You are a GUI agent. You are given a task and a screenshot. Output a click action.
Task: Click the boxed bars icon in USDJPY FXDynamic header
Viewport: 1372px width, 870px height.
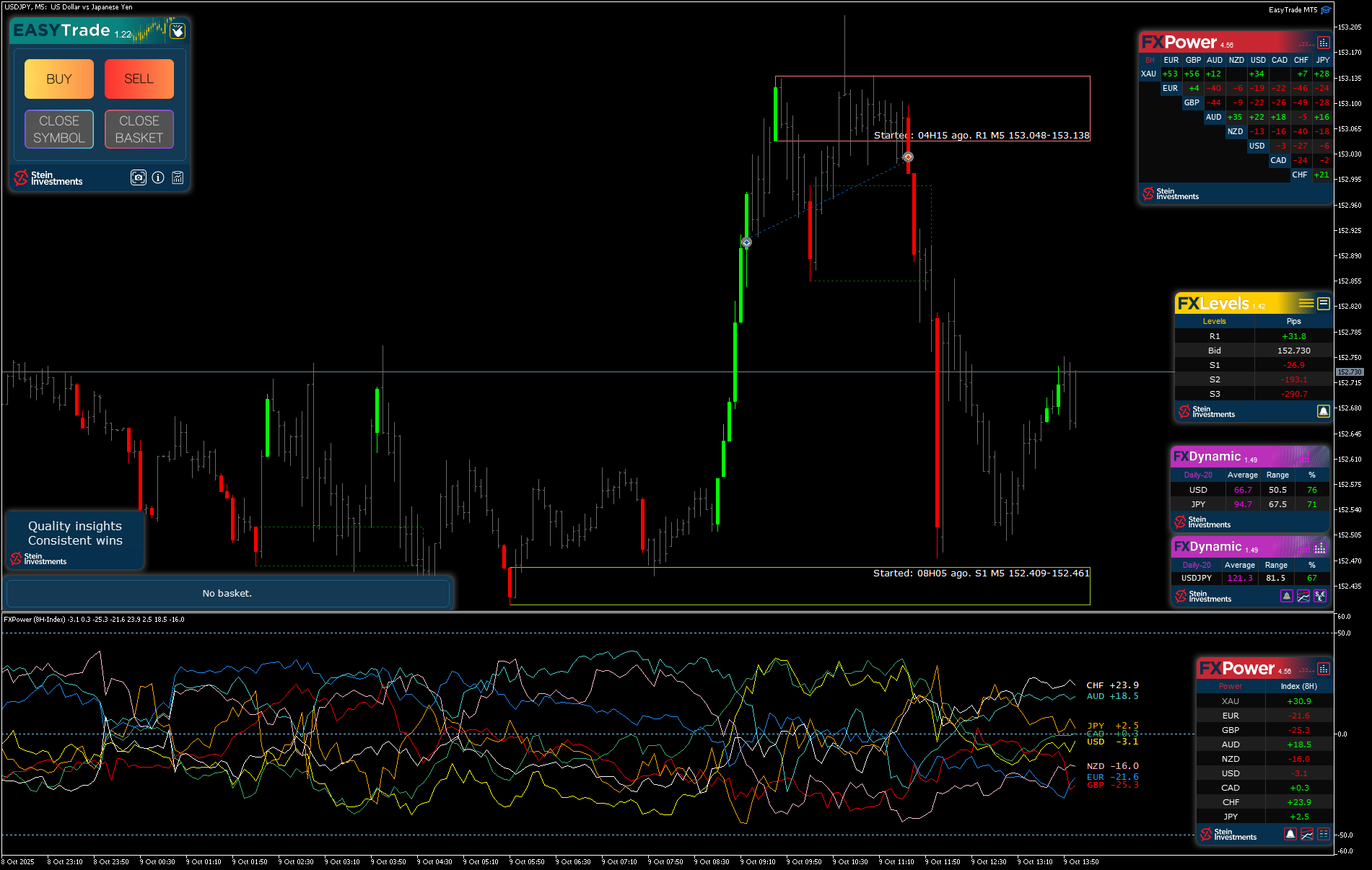click(1320, 548)
